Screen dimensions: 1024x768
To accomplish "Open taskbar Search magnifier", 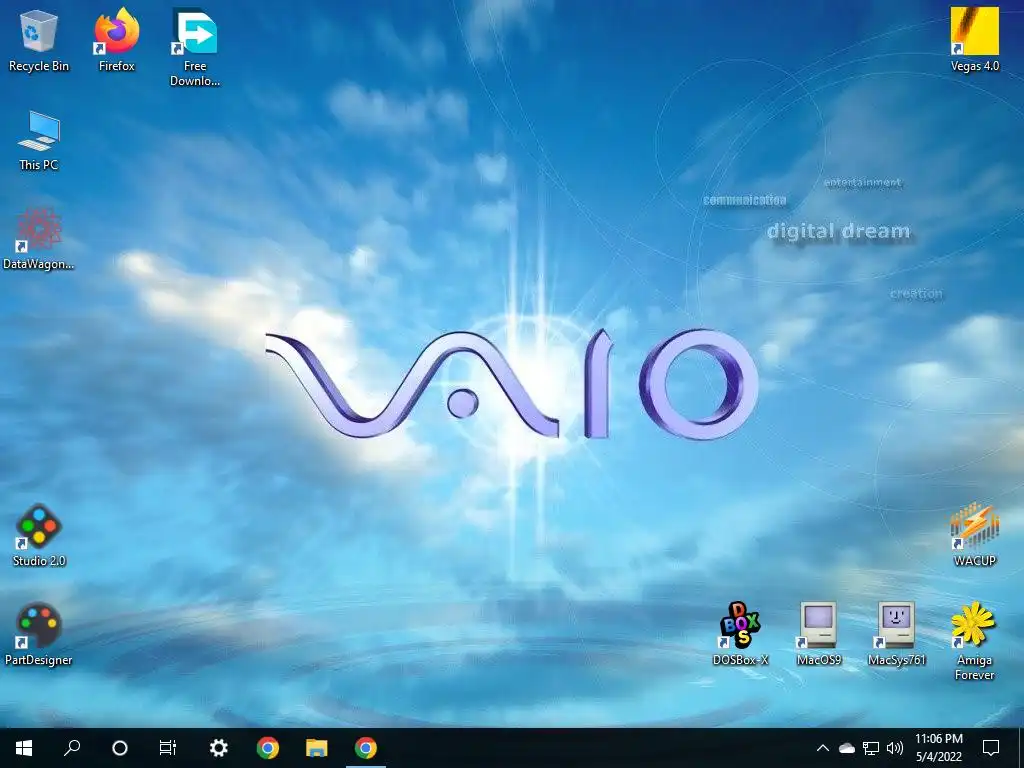I will 72,748.
